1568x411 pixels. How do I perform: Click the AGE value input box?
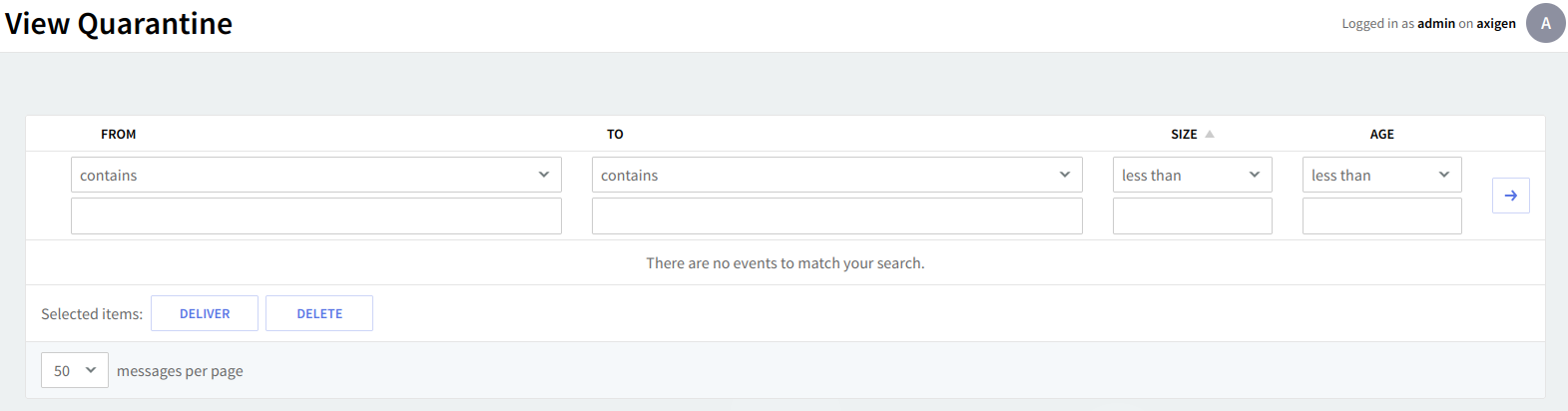click(1381, 216)
